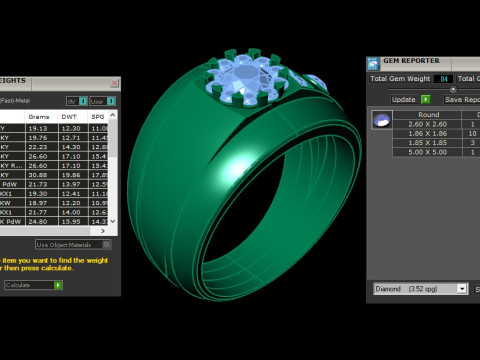Click the 24.80 grams cell
This screenshot has height=360, width=480.
tap(41, 221)
